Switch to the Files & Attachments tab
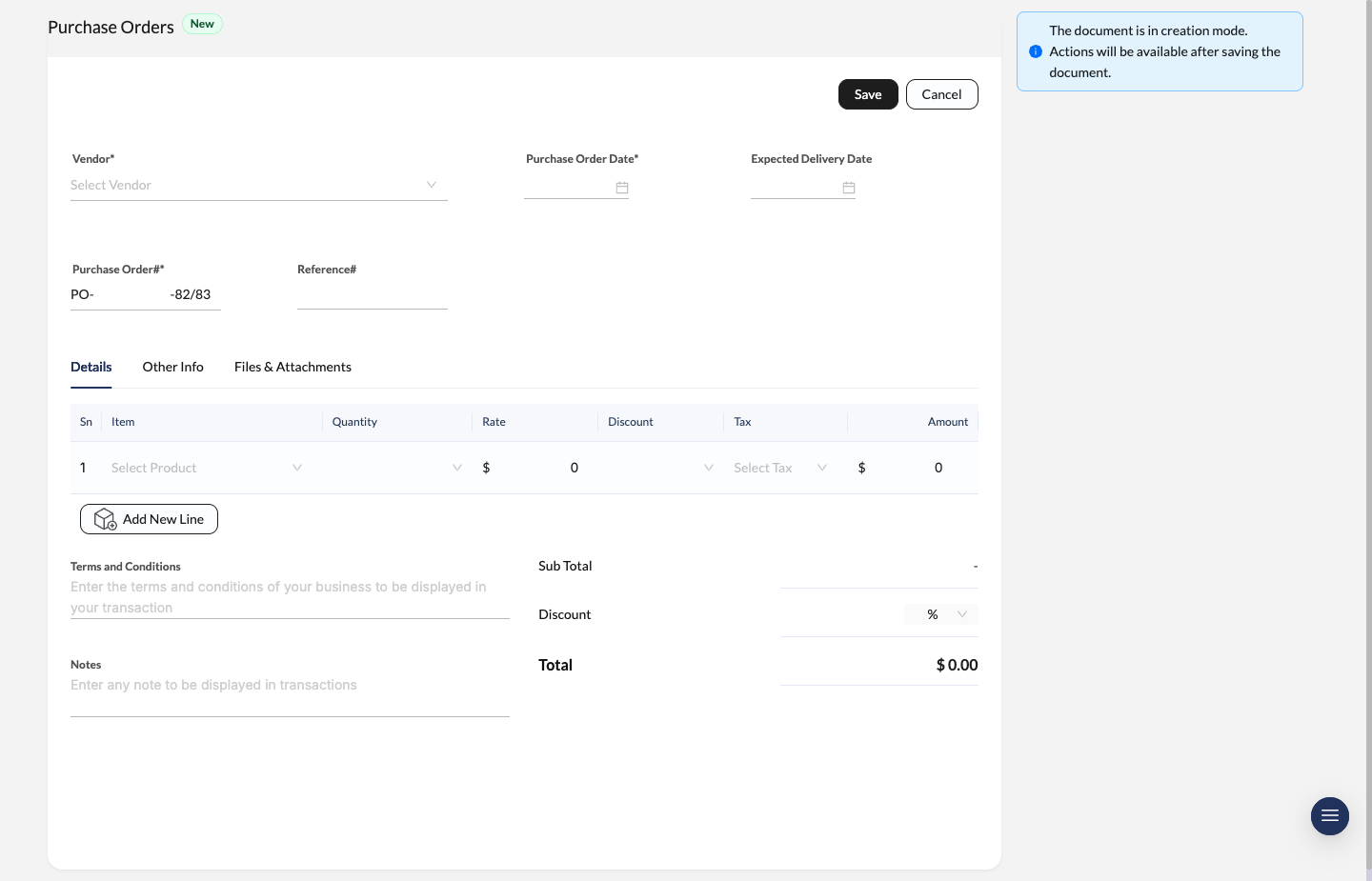The width and height of the screenshot is (1372, 881). (x=293, y=367)
